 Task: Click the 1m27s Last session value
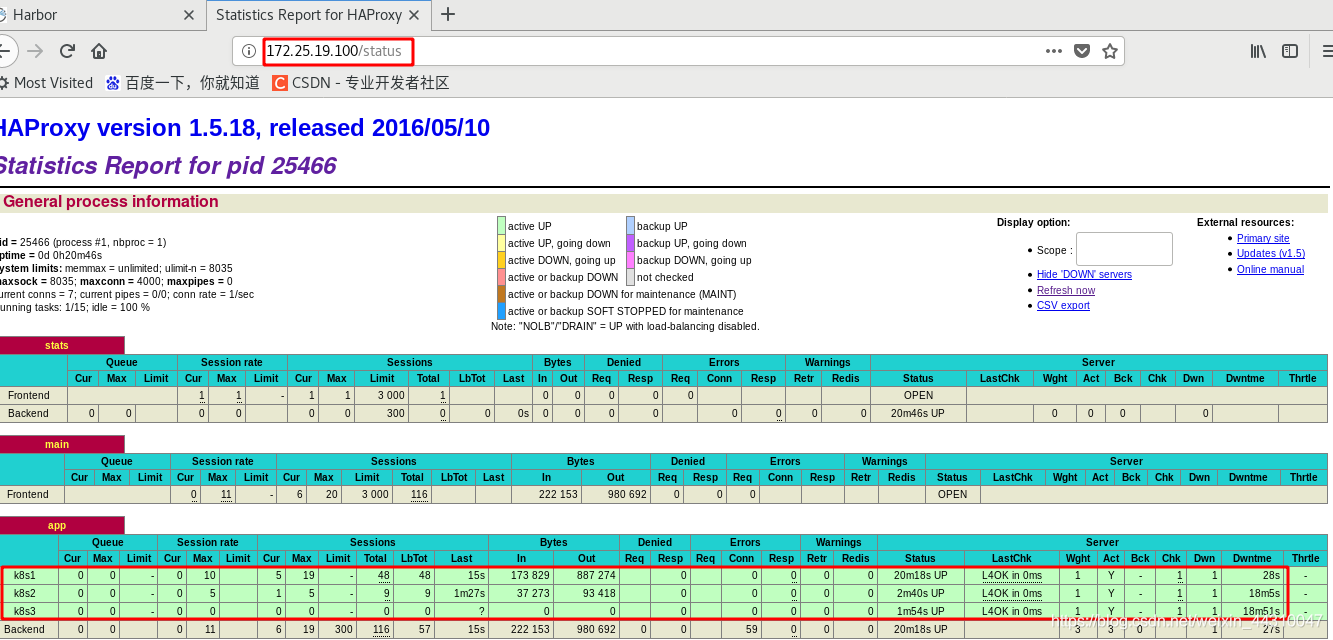[x=469, y=593]
